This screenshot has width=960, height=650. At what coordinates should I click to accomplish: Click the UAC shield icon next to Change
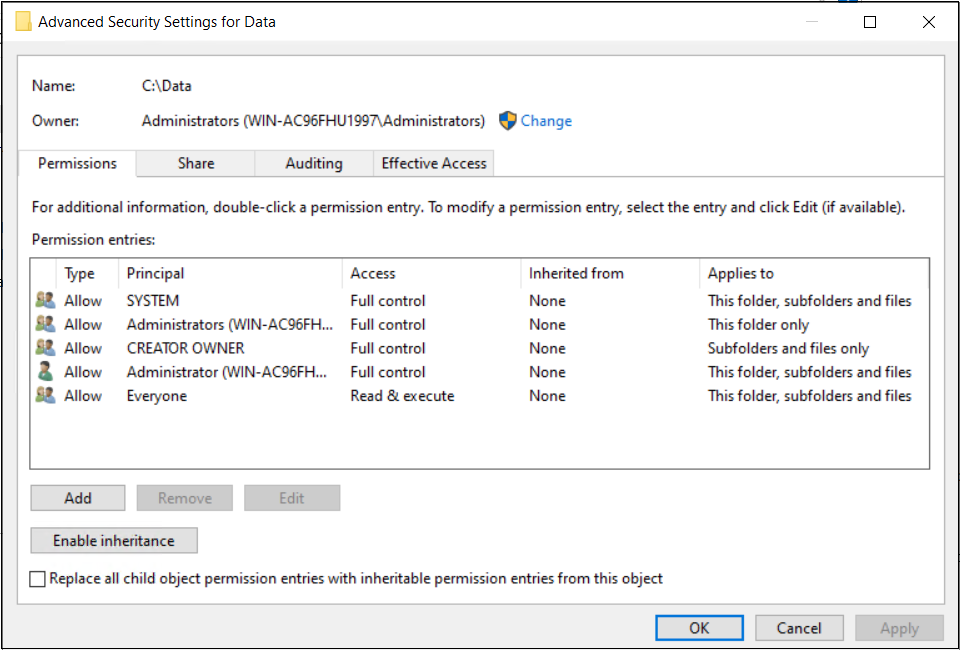507,121
